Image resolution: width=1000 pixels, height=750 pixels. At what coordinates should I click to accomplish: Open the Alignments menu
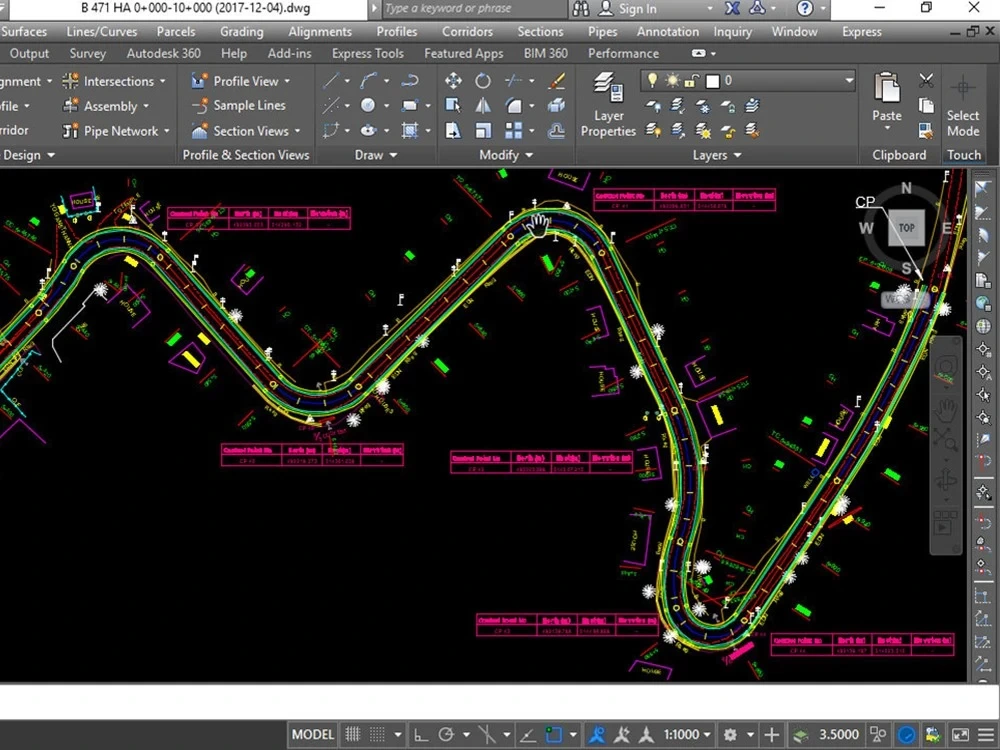click(320, 31)
